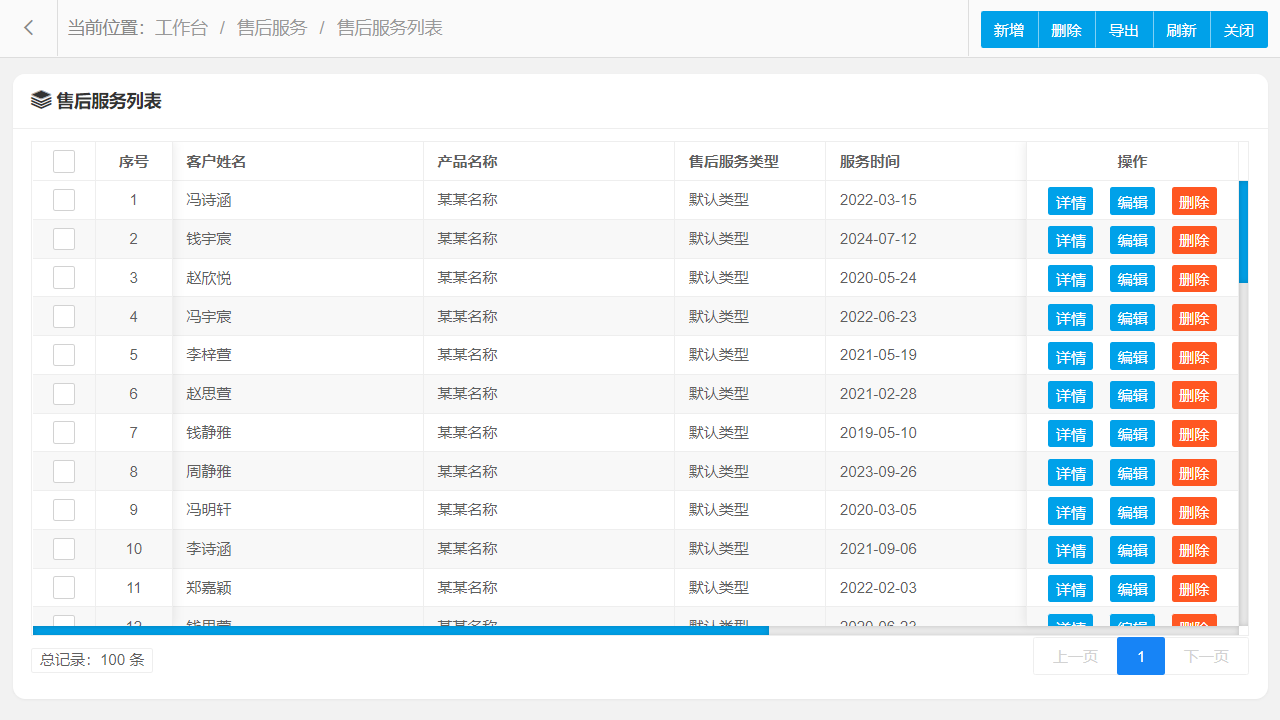Check the box for row 郑嘉颖

tap(64, 588)
